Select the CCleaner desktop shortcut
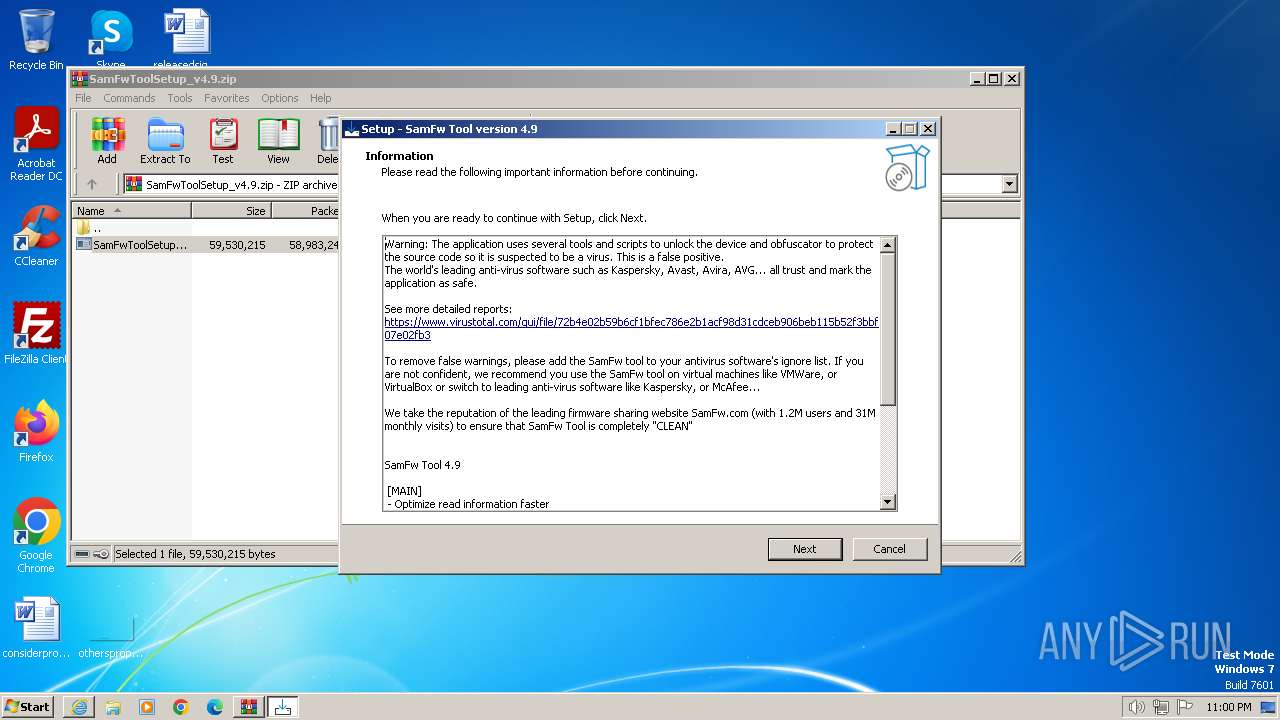 coord(36,236)
